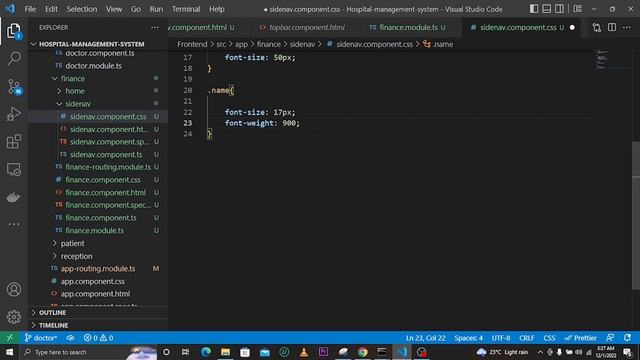Open editor more actions menu
Viewport: 640px width, 360px height.
pyautogui.click(x=627, y=27)
